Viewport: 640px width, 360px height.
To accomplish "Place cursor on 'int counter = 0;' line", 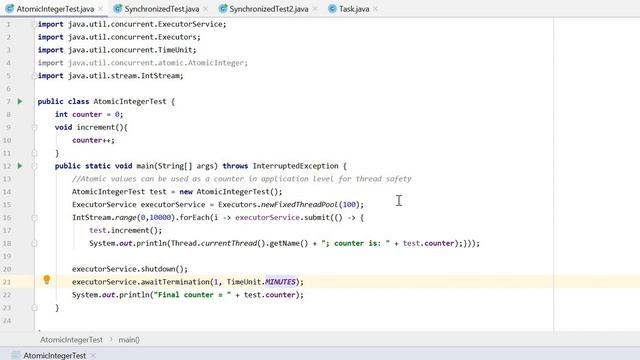I will (89, 114).
